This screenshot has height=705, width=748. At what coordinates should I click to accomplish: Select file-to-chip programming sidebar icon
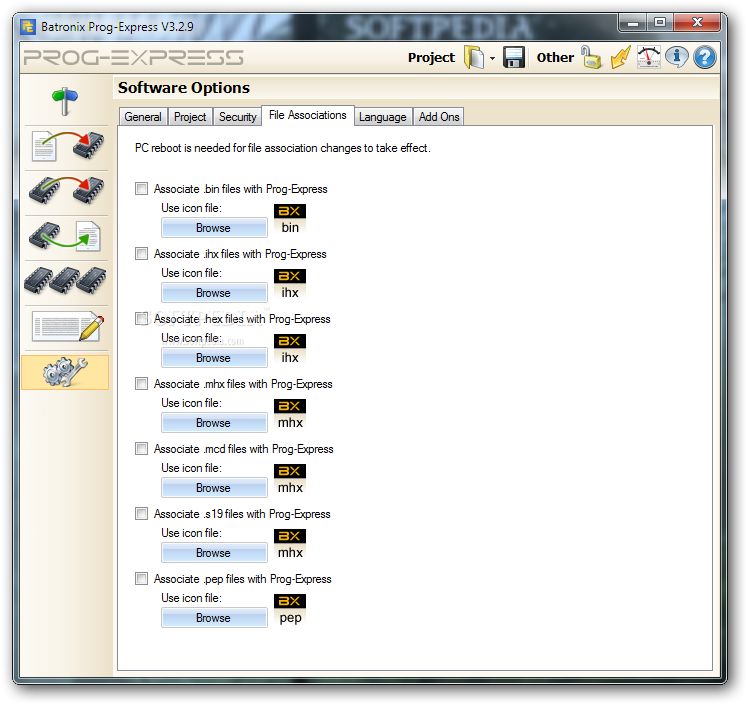67,146
